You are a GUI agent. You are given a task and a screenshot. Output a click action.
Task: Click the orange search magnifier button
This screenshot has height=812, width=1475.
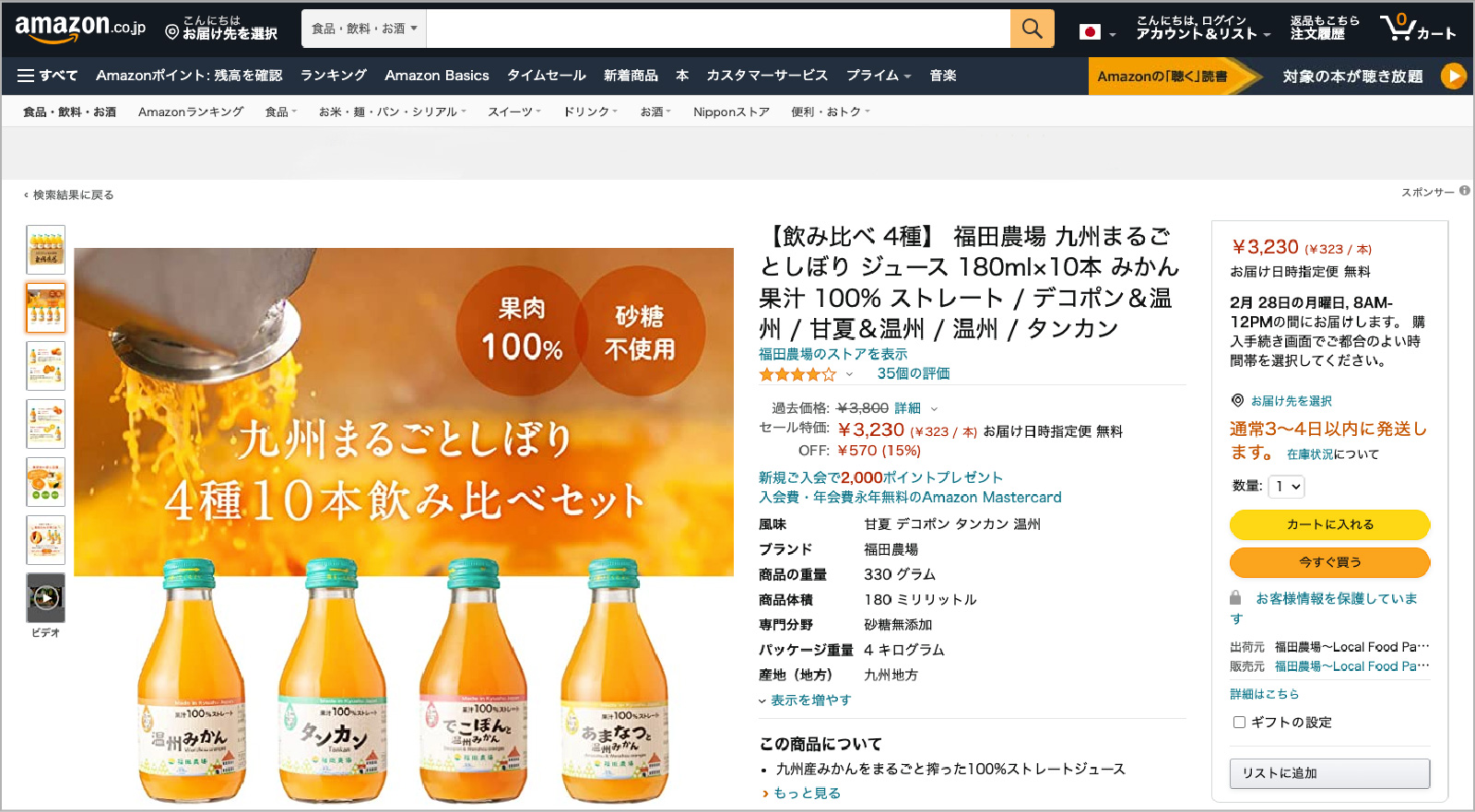1032,29
